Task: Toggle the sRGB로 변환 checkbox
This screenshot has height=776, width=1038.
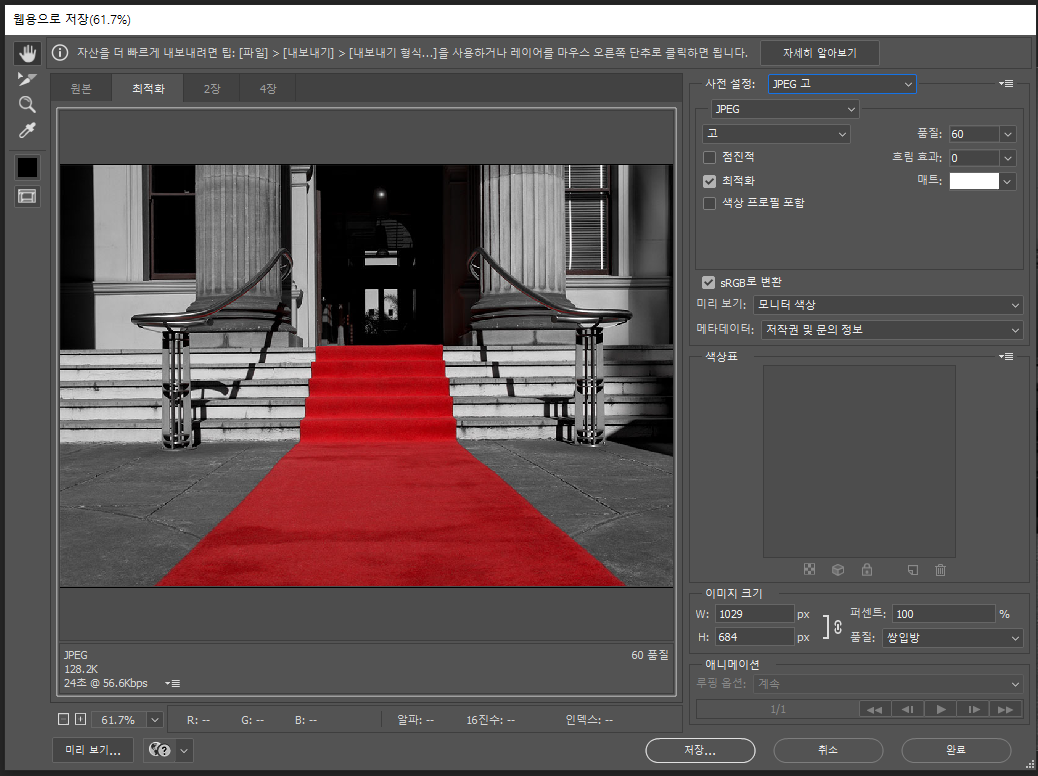Action: coord(709,283)
